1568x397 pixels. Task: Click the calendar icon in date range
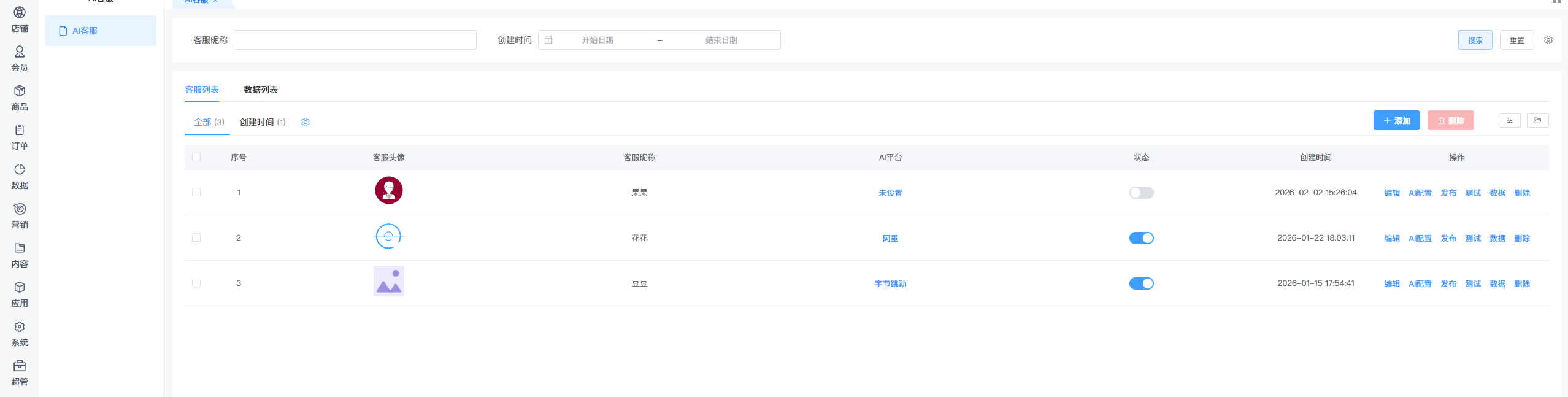click(548, 40)
